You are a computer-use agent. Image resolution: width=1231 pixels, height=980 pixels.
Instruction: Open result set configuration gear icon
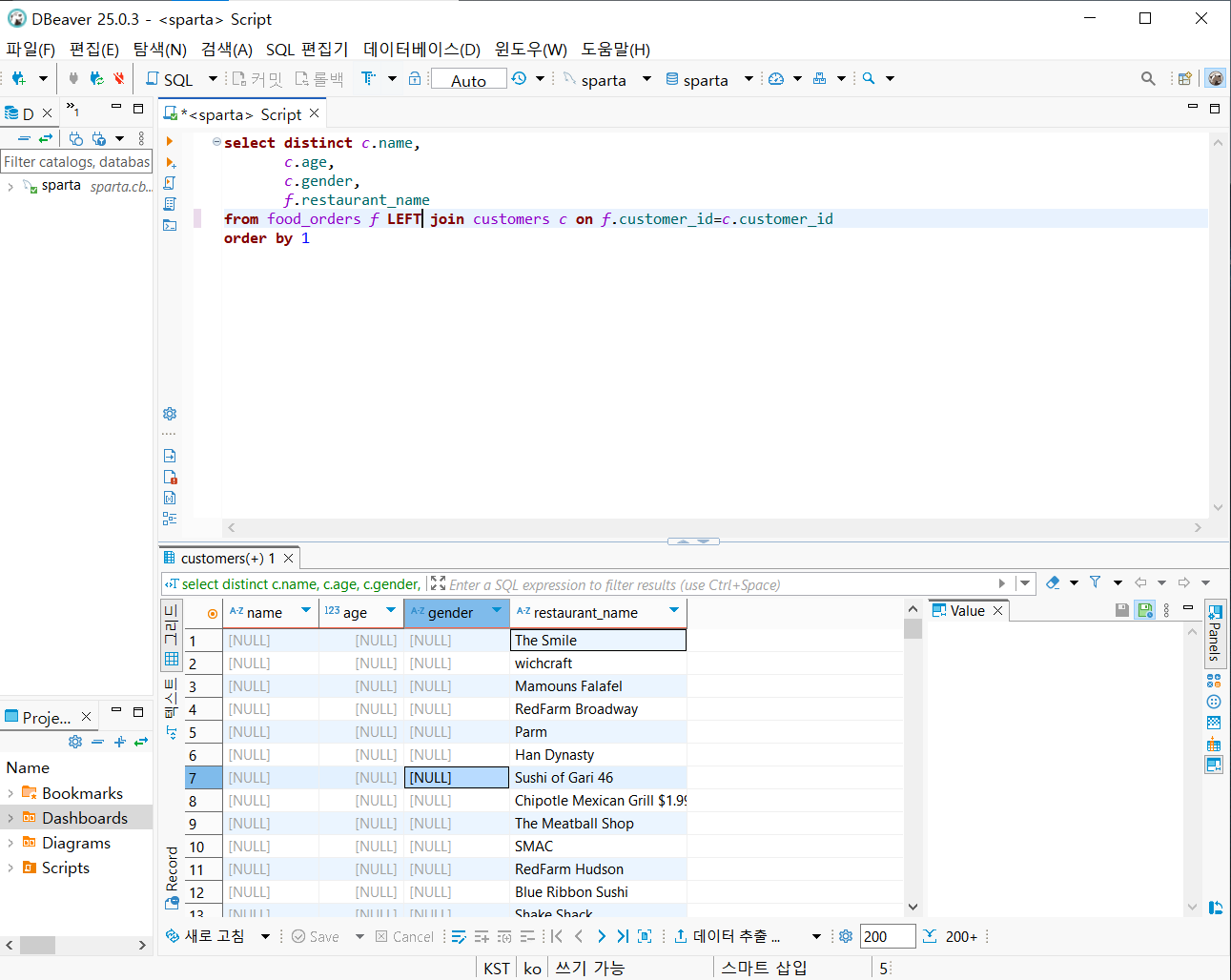pyautogui.click(x=845, y=937)
